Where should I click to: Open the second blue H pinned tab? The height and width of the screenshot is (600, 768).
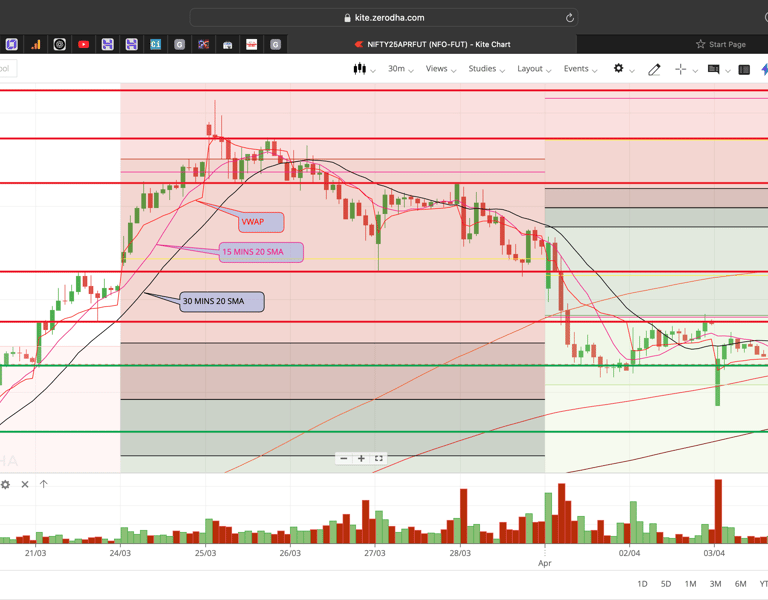131,45
